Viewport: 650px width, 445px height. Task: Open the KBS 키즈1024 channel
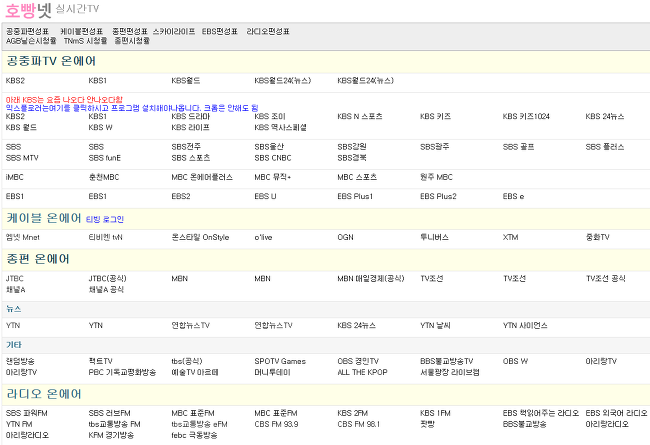coord(526,117)
